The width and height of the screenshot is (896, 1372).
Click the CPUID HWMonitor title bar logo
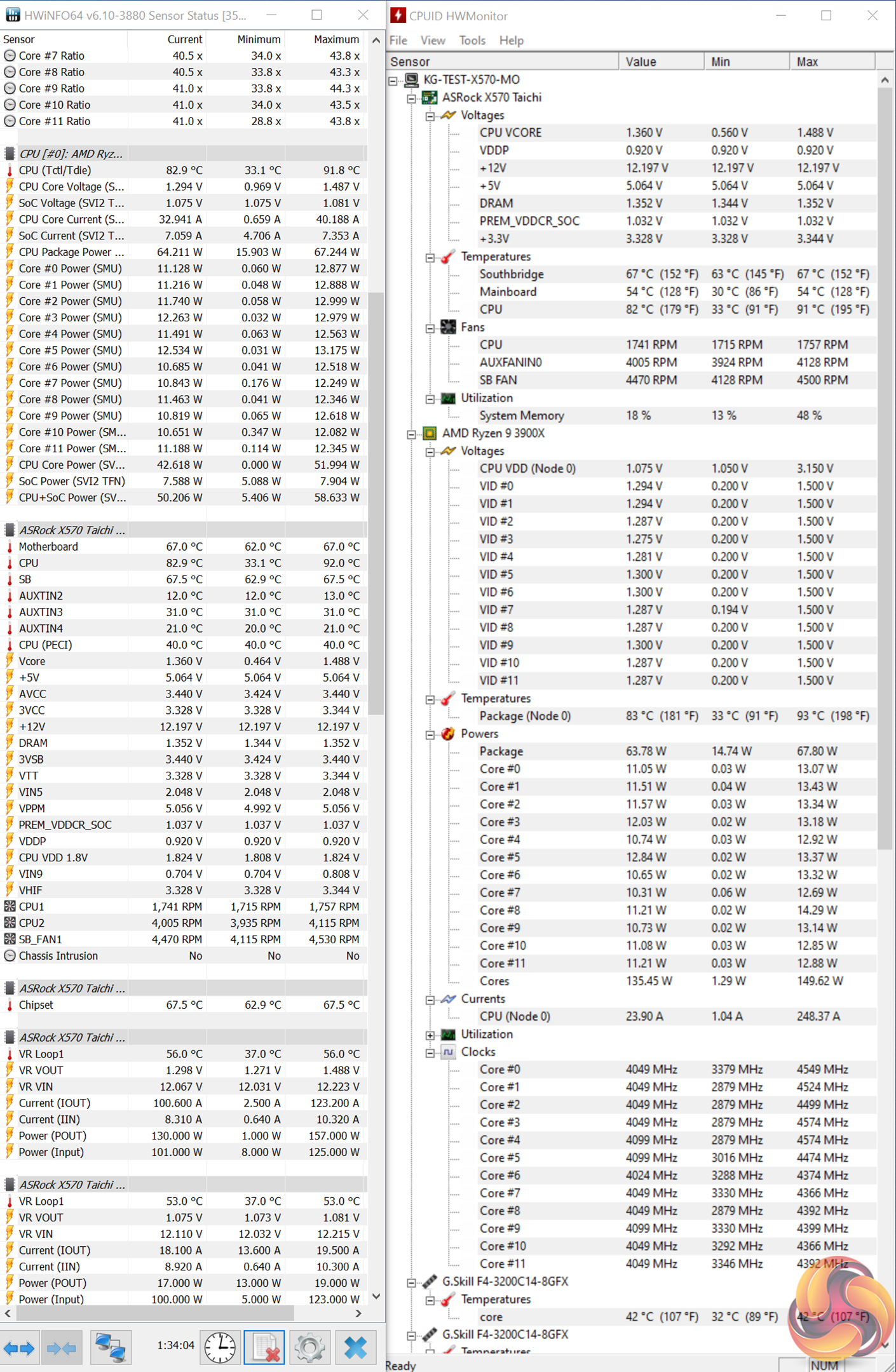(398, 15)
